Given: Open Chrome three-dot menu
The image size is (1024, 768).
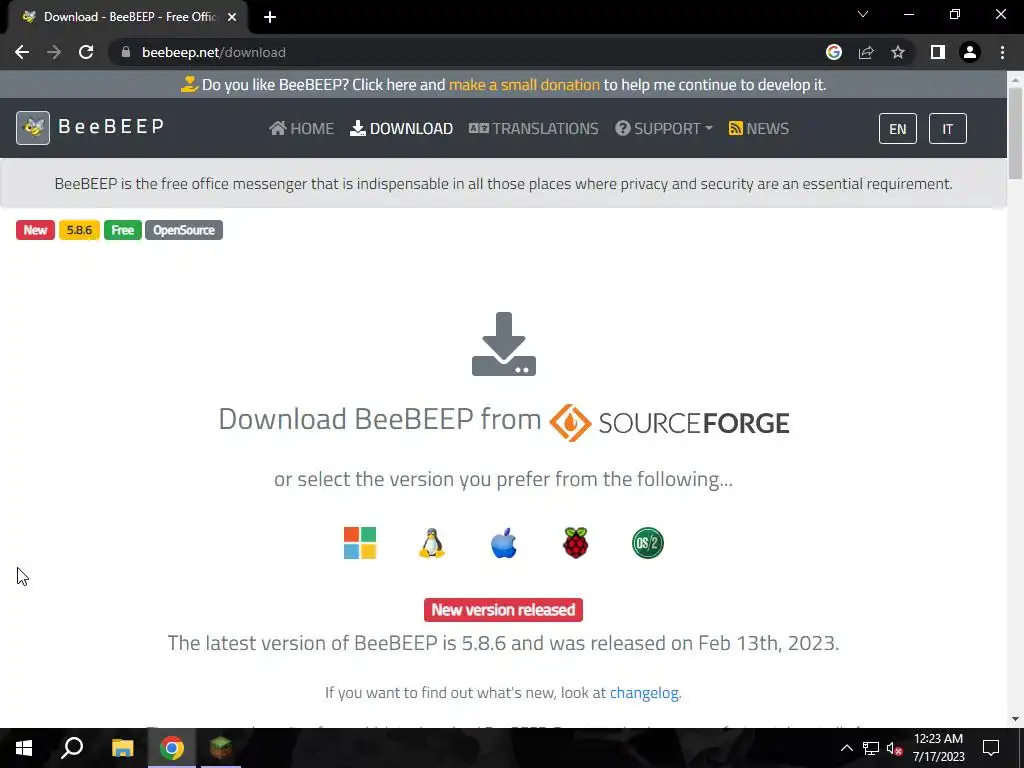Looking at the screenshot, I should click(1002, 52).
